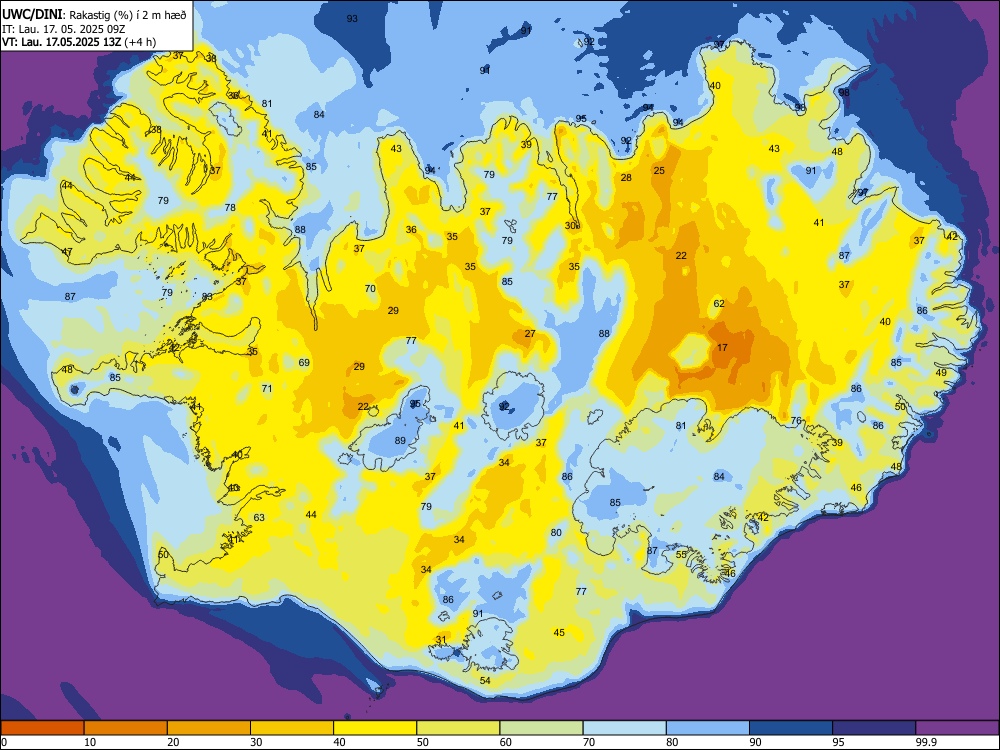Click the 95–99.9 navy legend swatch
This screenshot has width=1000, height=750.
point(874,728)
